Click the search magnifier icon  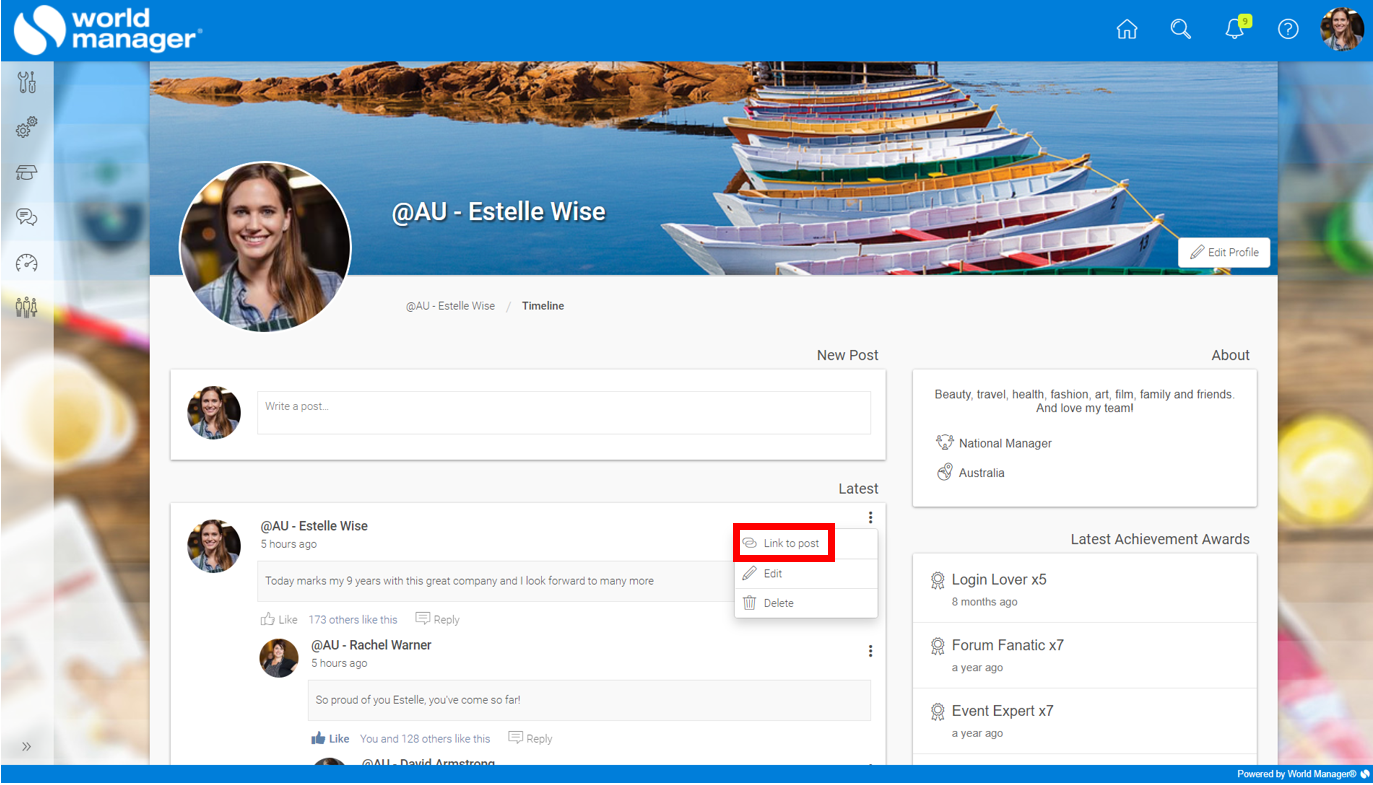click(1180, 30)
